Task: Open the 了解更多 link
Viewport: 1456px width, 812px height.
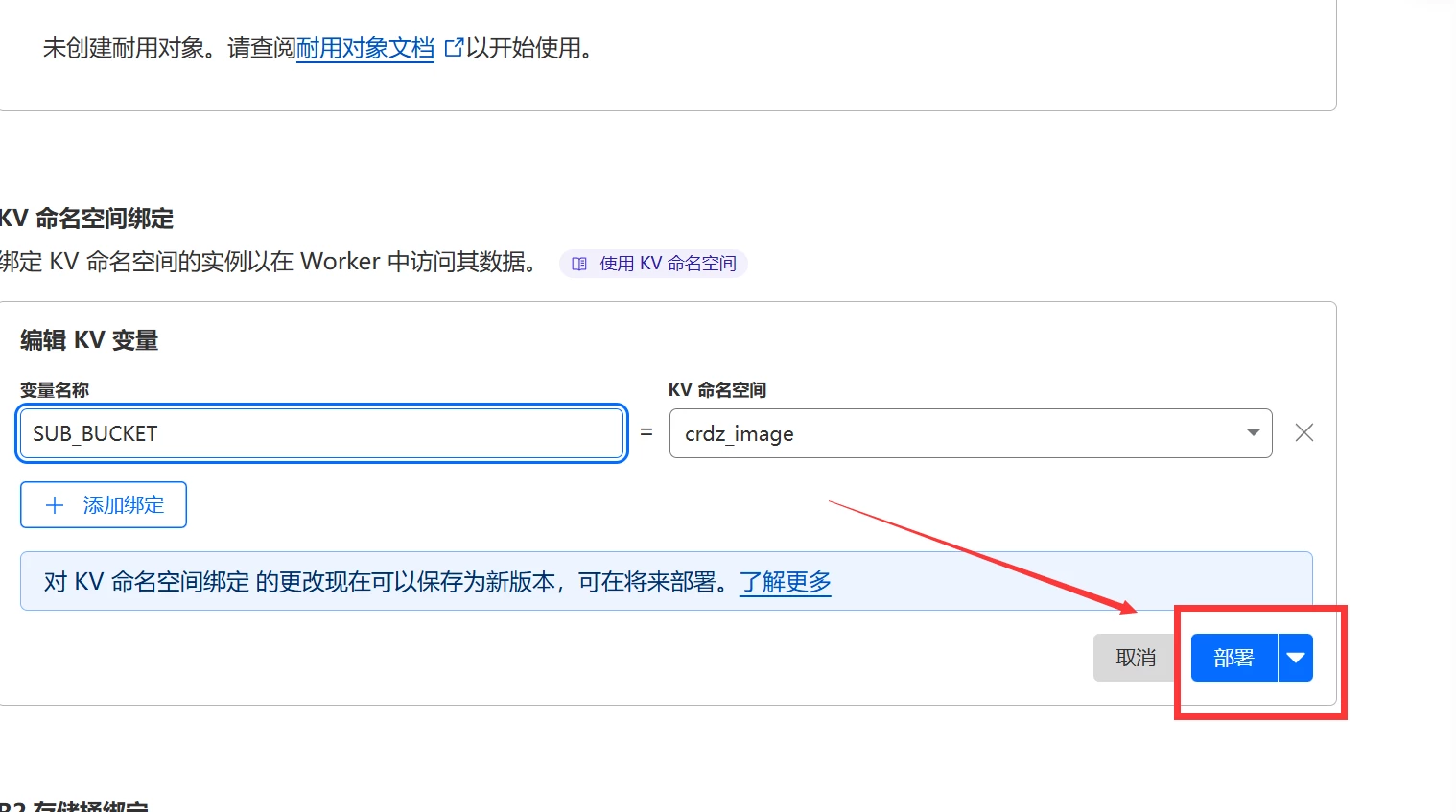Action: click(785, 582)
